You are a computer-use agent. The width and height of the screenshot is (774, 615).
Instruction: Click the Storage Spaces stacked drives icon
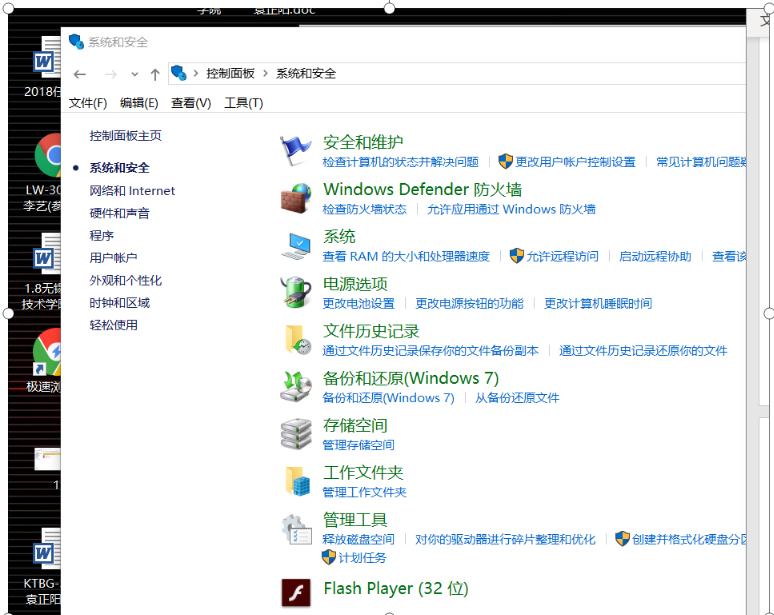[x=296, y=434]
